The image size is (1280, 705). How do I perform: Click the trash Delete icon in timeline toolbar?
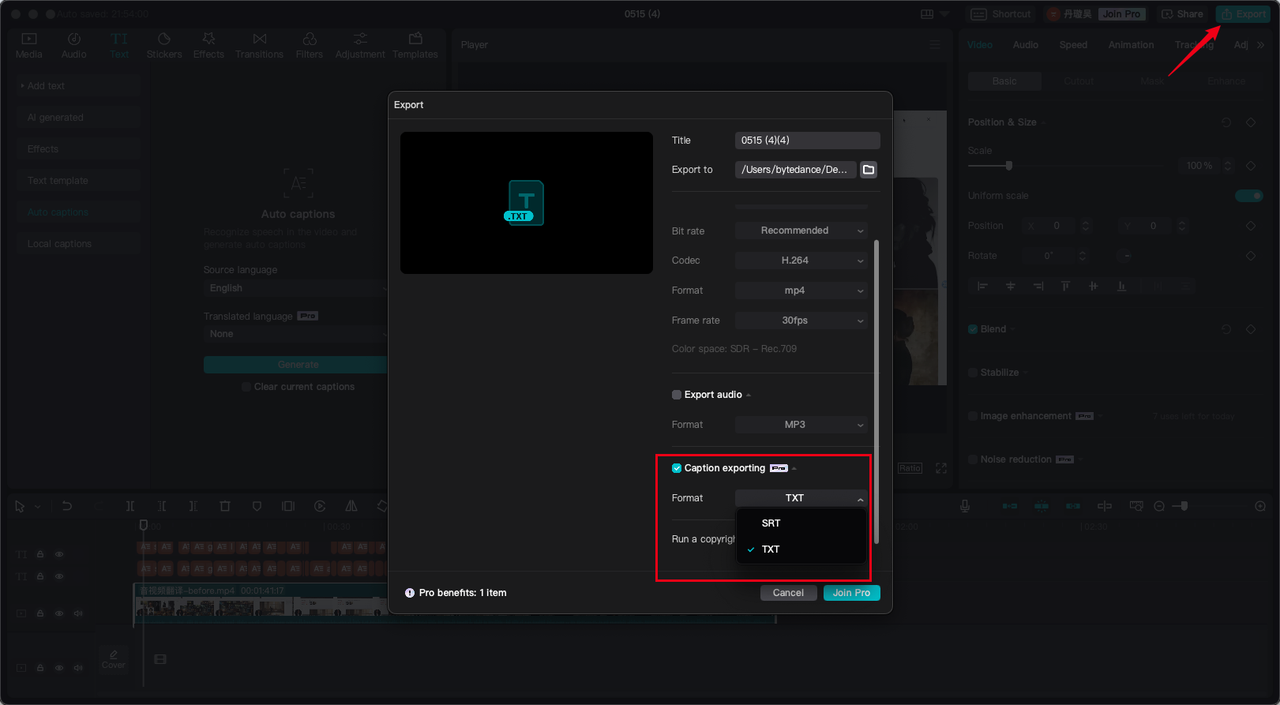click(x=225, y=506)
